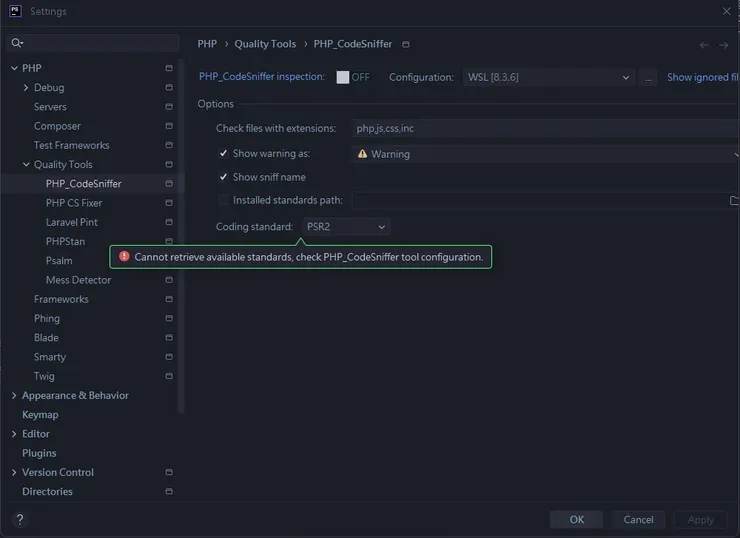Click the forward navigation arrow
The image size is (740, 538).
(x=724, y=45)
